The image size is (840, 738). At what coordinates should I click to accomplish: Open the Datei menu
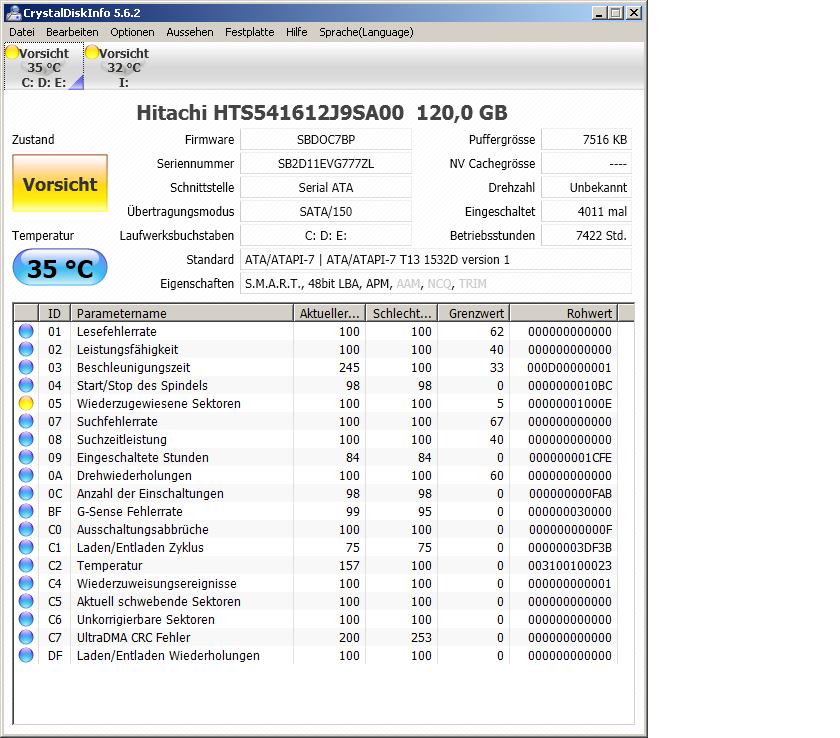(22, 32)
